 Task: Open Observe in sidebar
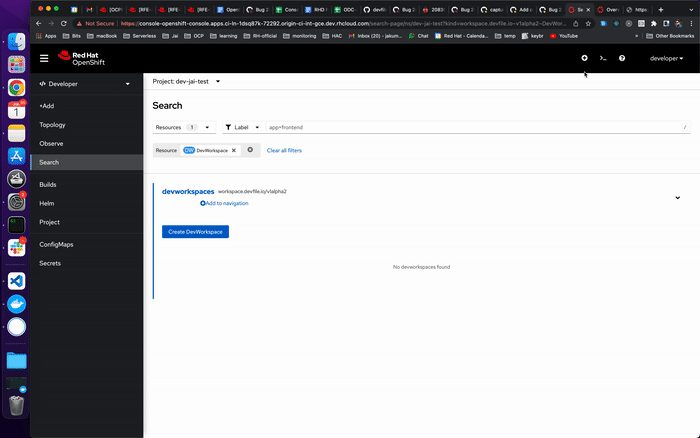87,143
